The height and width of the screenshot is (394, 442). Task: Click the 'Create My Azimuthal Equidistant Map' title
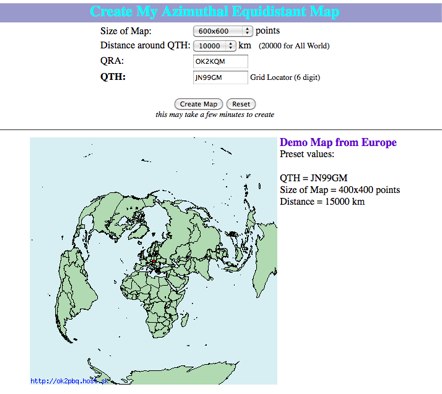[x=215, y=12]
